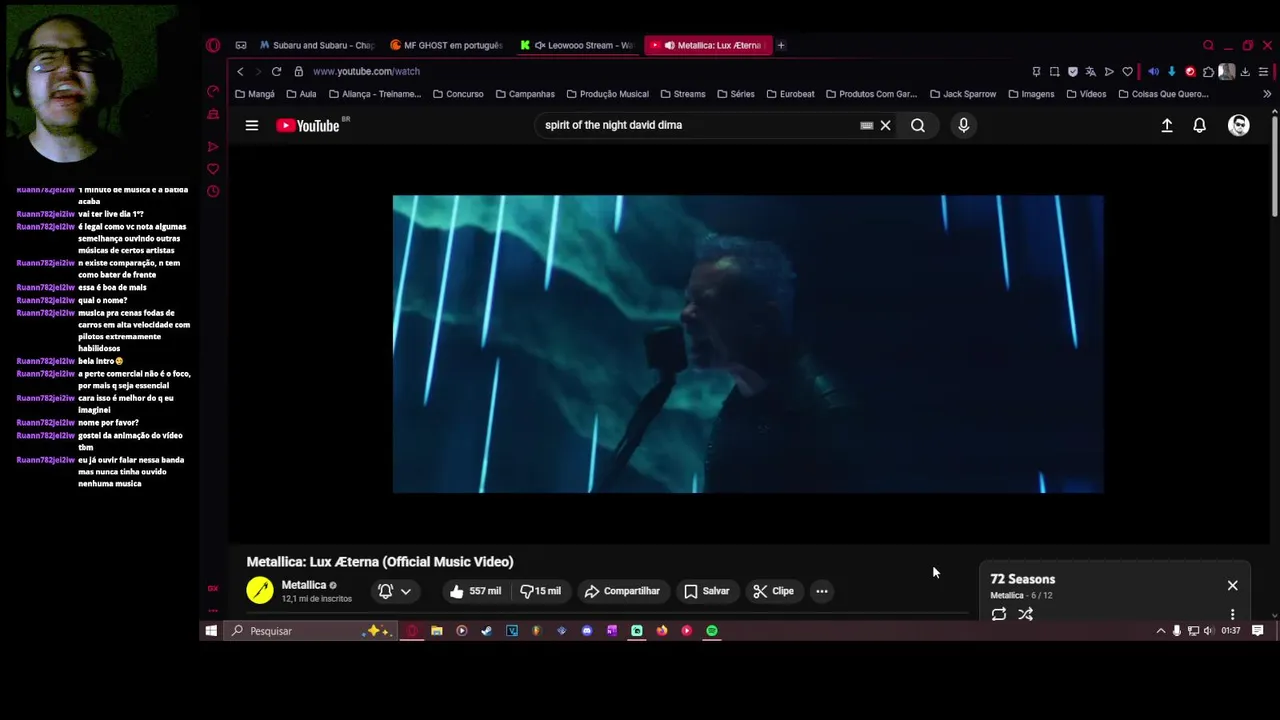The image size is (1280, 720).
Task: Reload the page with refresh icon
Action: click(276, 71)
